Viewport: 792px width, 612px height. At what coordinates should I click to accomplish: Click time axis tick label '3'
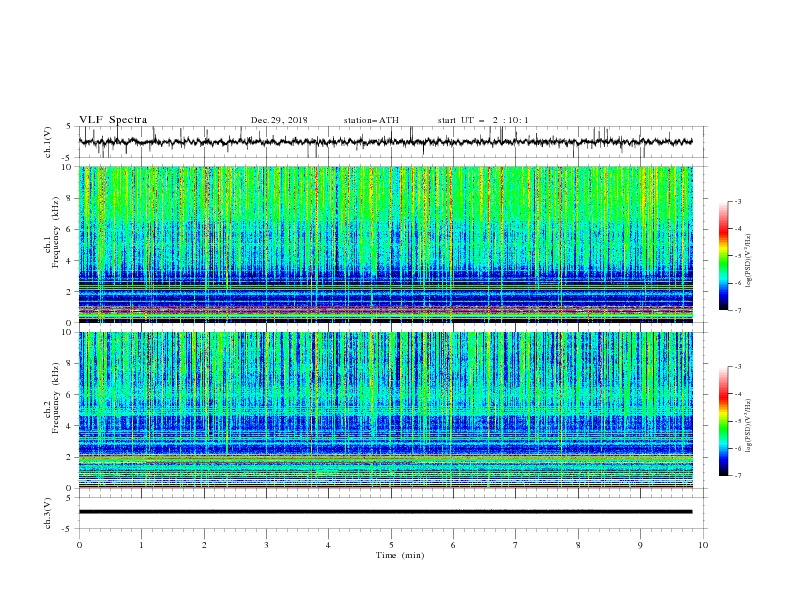pos(266,545)
